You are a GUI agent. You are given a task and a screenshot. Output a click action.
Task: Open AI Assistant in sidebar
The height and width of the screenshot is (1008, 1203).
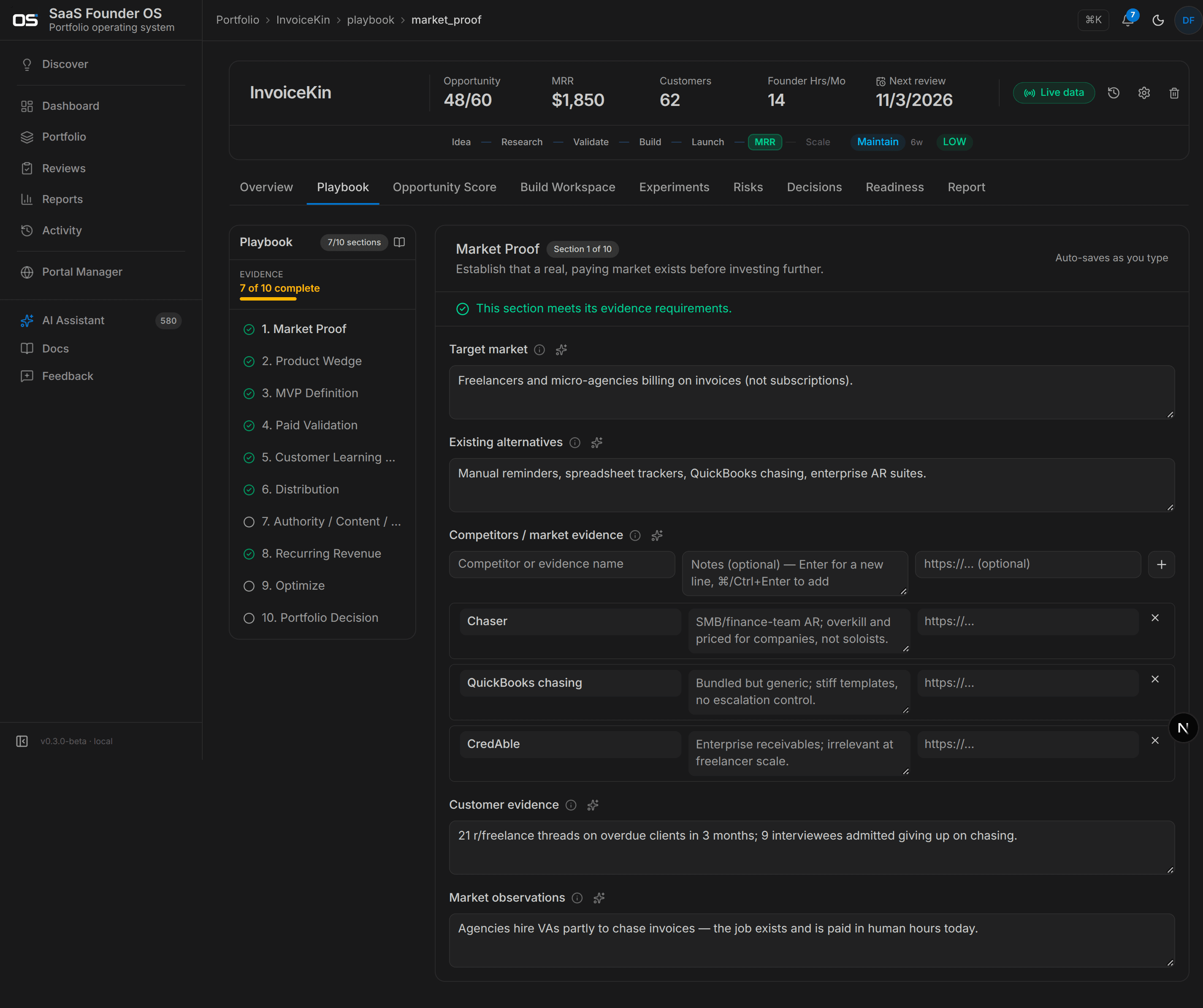pos(101,320)
